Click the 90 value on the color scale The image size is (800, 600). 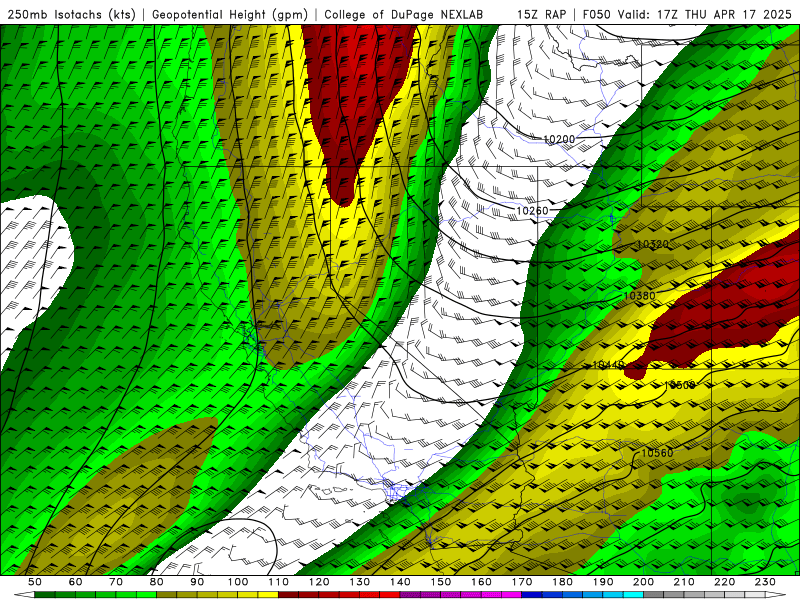[197, 582]
